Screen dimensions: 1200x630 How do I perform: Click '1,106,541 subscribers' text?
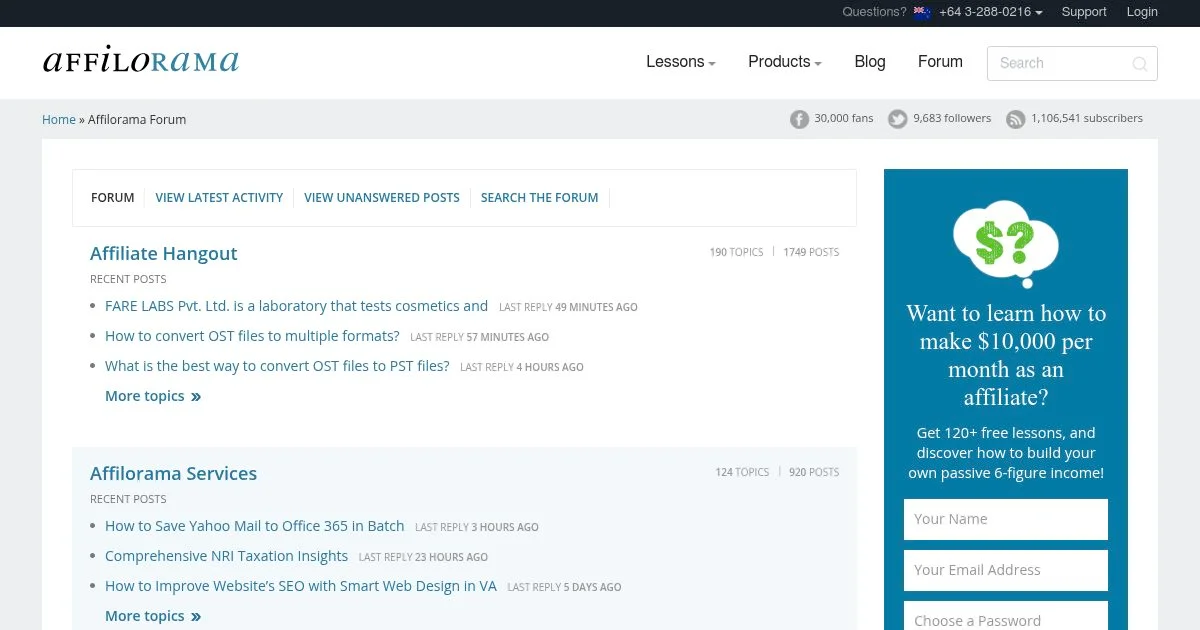(x=1087, y=118)
